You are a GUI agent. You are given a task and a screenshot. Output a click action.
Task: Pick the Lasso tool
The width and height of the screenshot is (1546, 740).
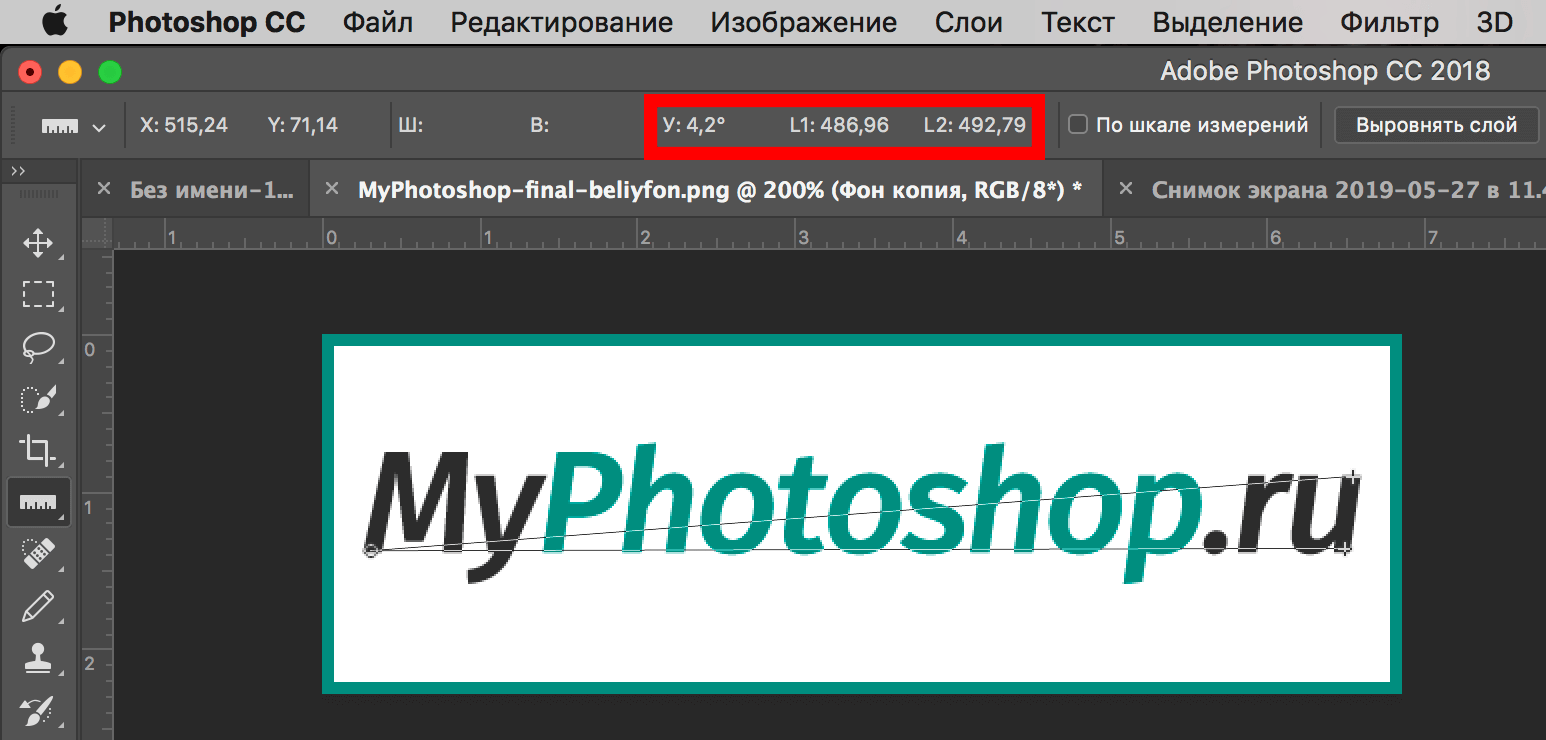click(x=38, y=347)
